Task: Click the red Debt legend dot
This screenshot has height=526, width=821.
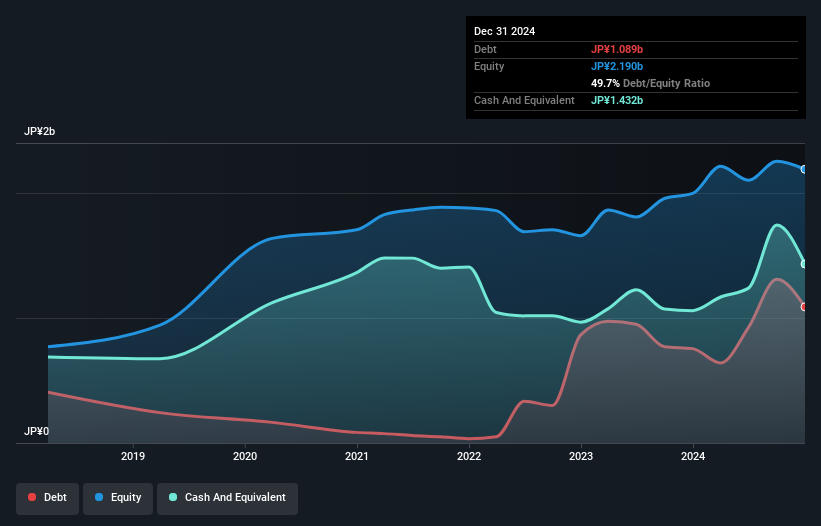Action: pyautogui.click(x=32, y=497)
